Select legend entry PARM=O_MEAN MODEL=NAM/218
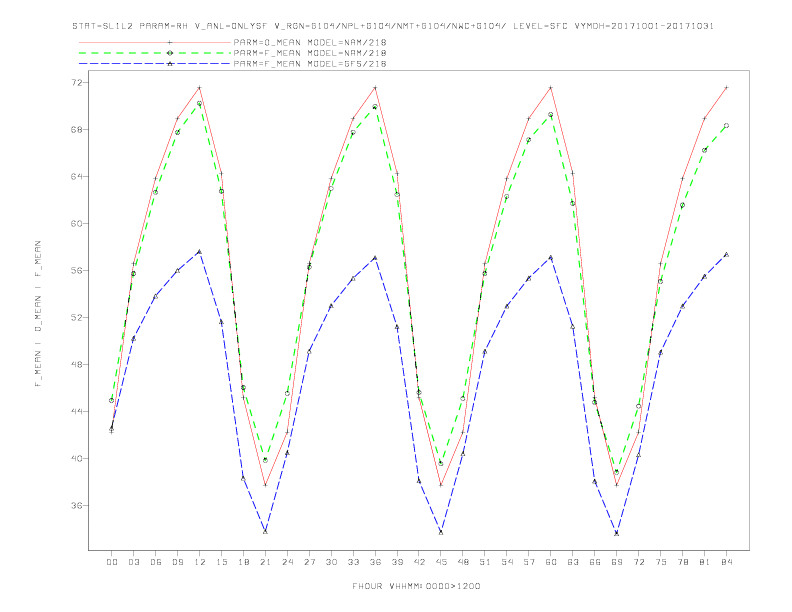792x612 pixels. pos(310,42)
